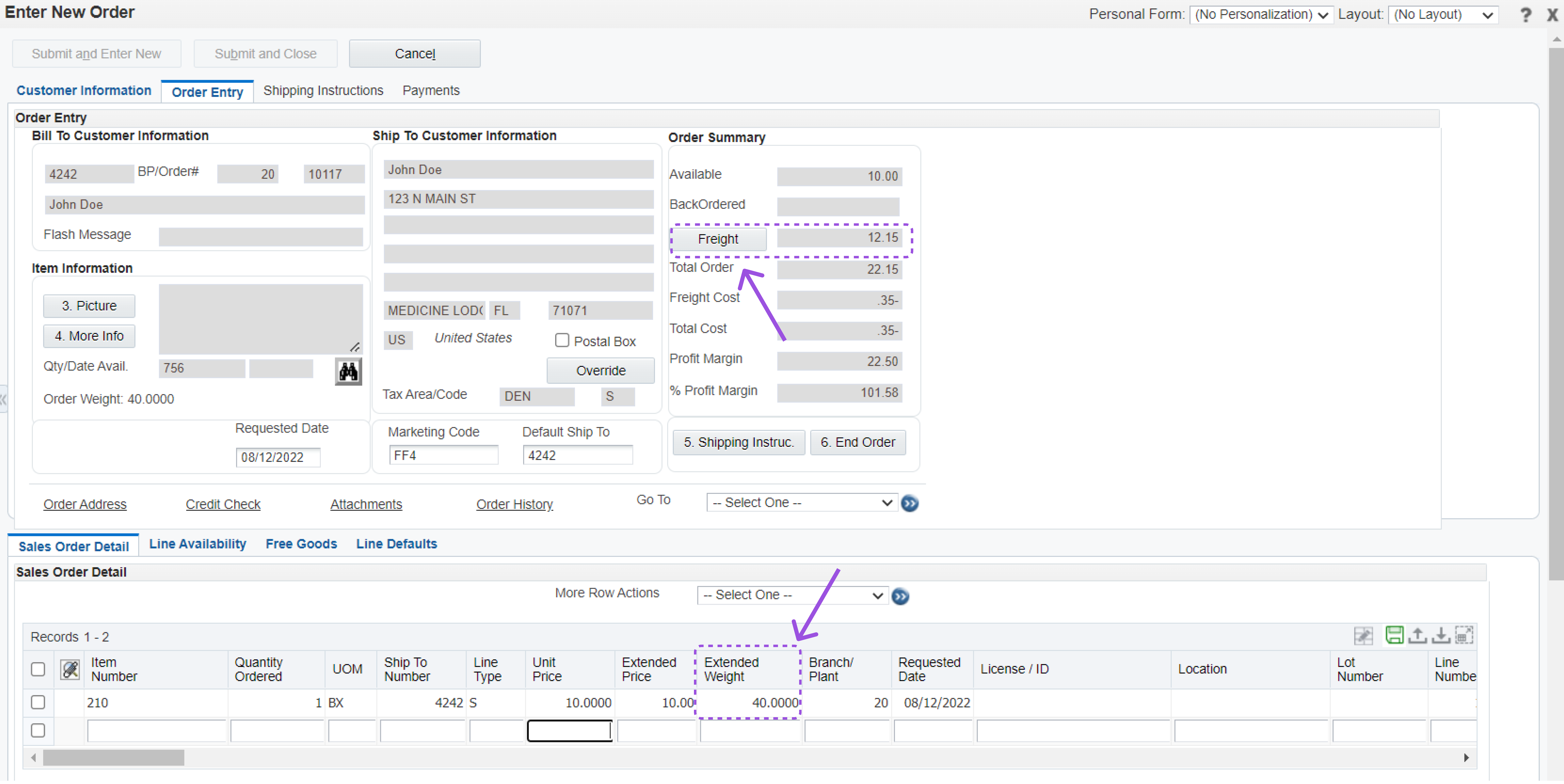Toggle the select-all checkbox in grid header
The image size is (1564, 784).
click(x=38, y=669)
